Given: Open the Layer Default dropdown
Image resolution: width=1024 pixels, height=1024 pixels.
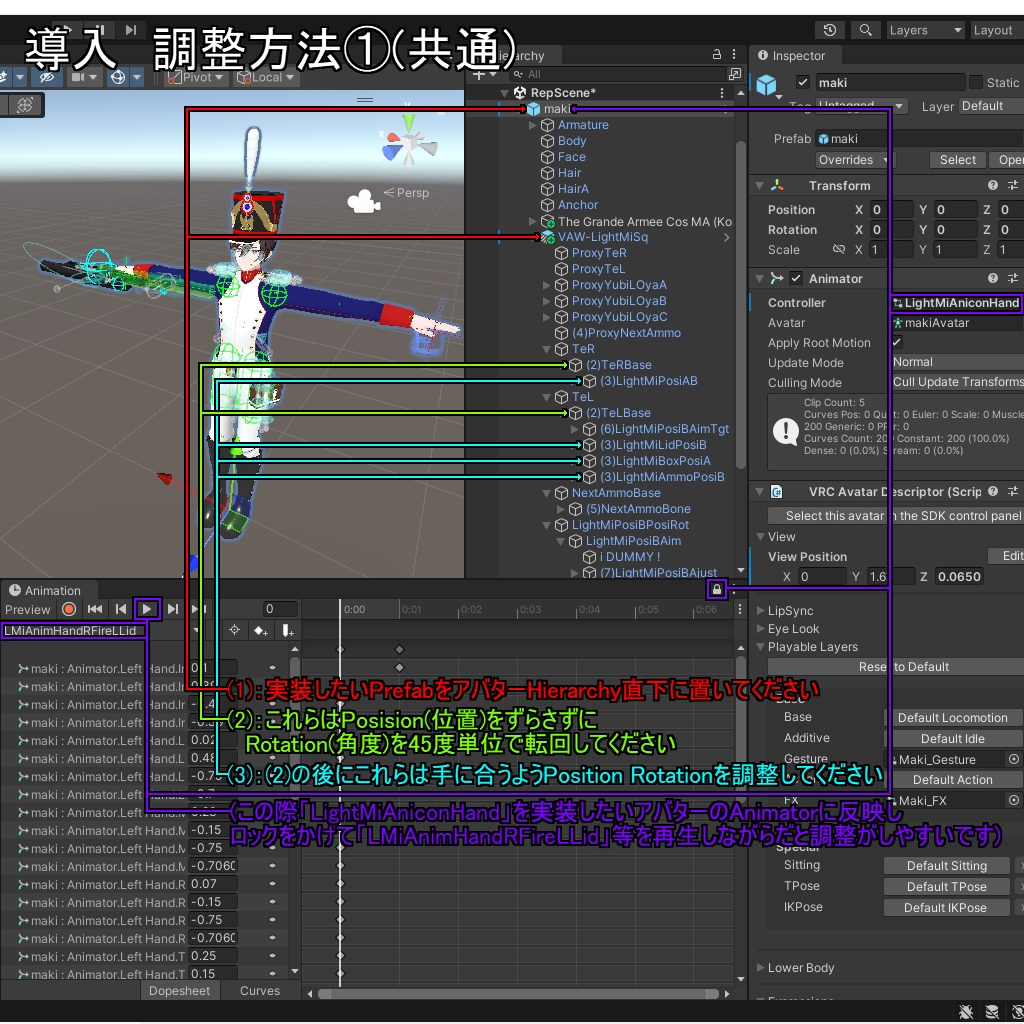Looking at the screenshot, I should (x=991, y=106).
